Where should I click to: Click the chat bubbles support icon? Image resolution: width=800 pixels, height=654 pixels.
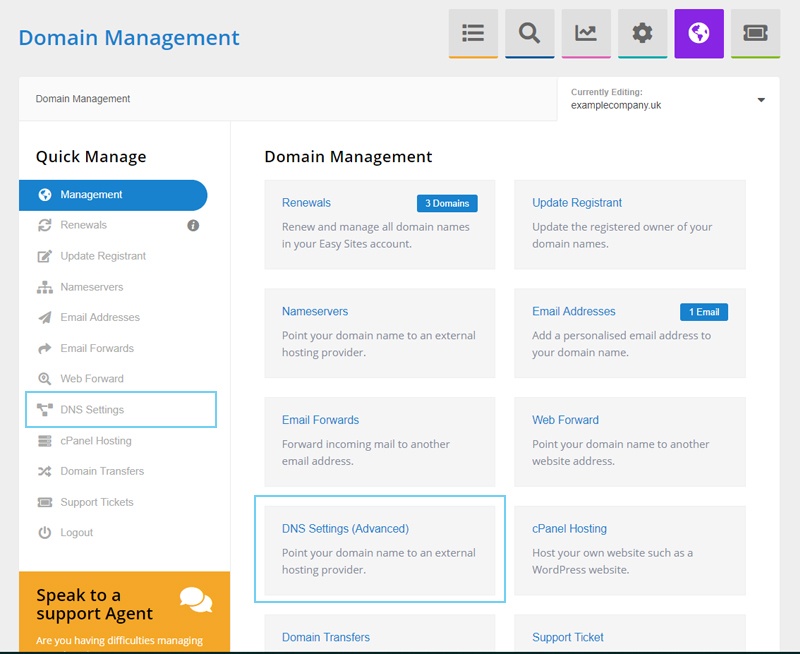tap(196, 600)
